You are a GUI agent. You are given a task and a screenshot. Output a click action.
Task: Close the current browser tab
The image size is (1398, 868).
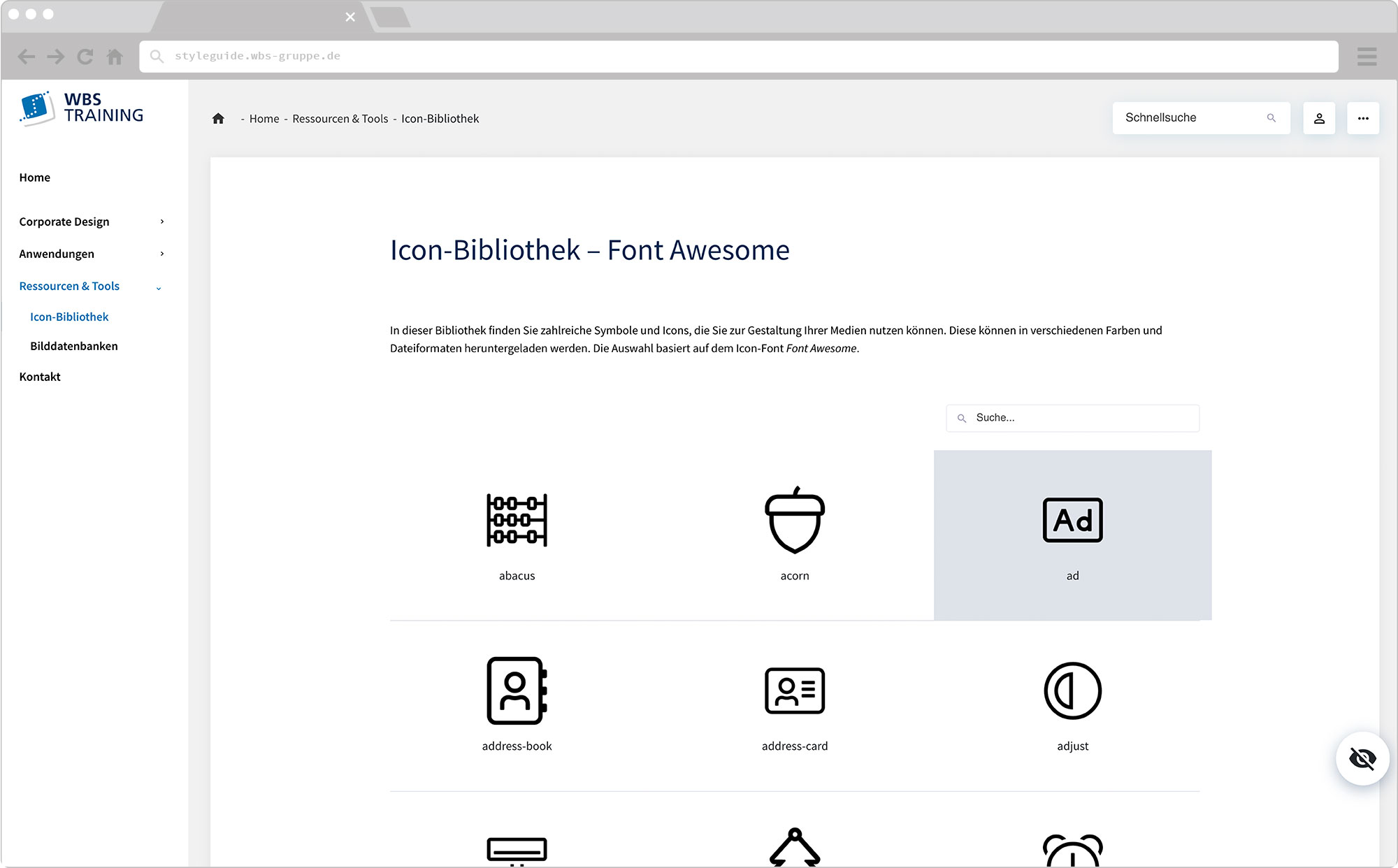(x=350, y=17)
